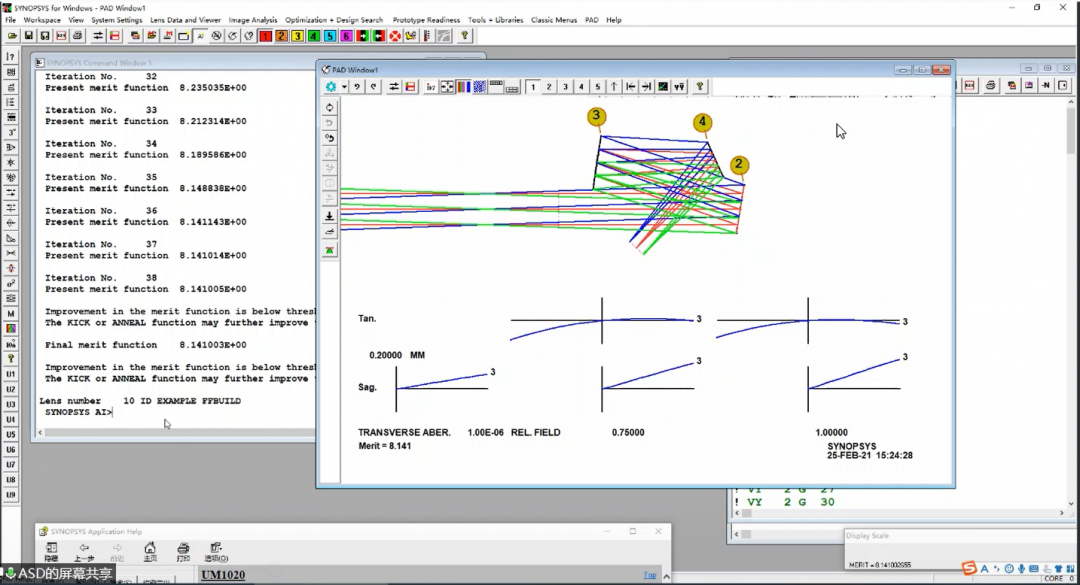This screenshot has height=585, width=1080.
Task: Click the 'Merit = 8.141' label in PAD
Action: pyautogui.click(x=385, y=446)
